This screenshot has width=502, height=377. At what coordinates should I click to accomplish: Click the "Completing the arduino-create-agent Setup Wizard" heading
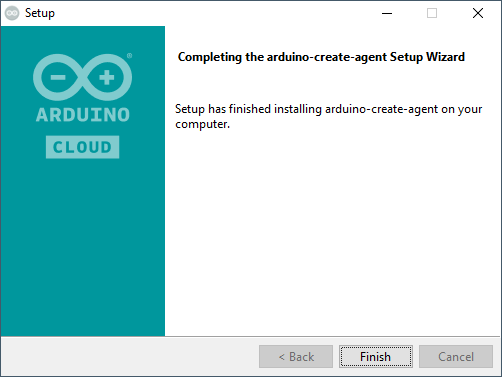click(321, 57)
